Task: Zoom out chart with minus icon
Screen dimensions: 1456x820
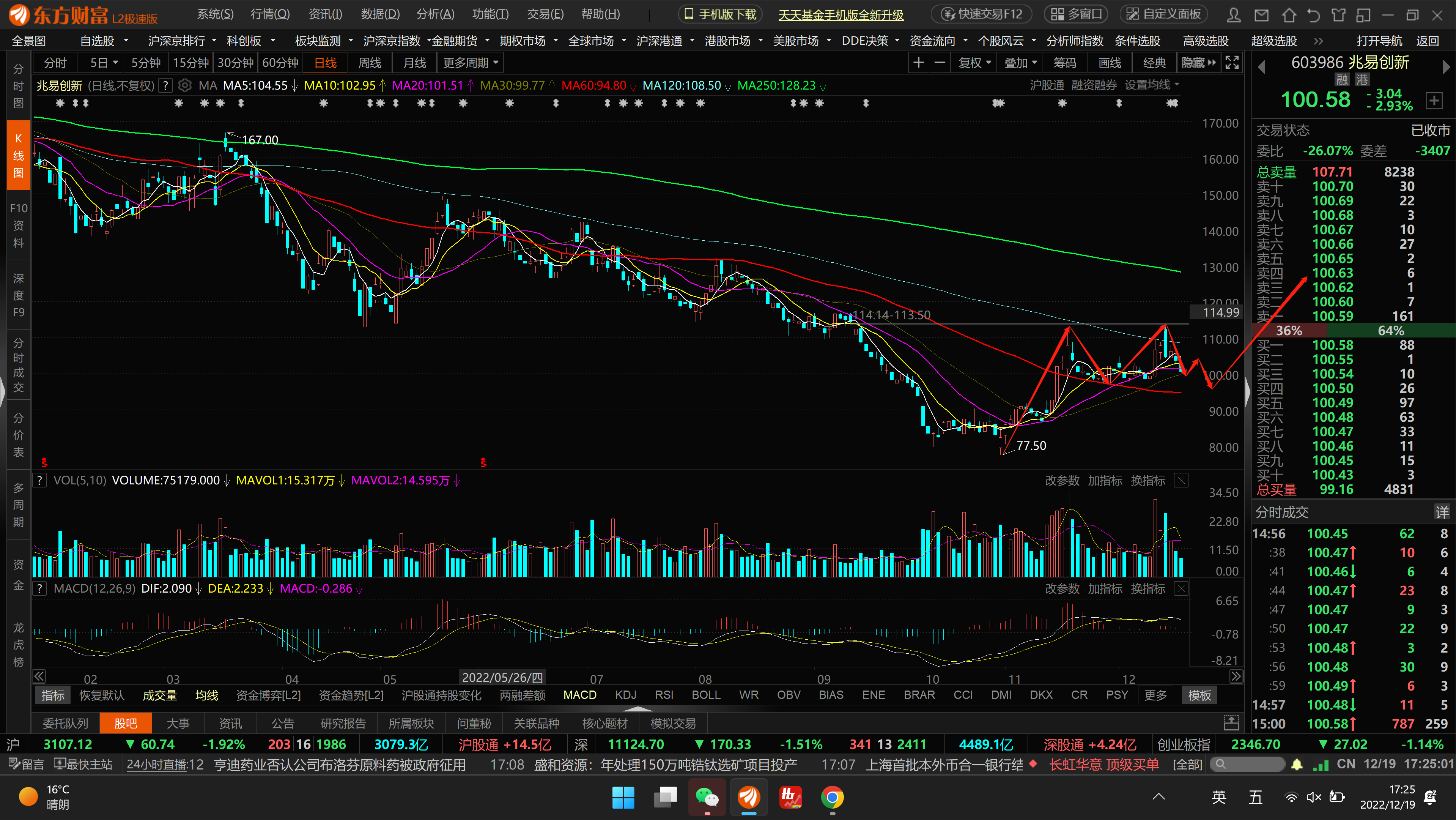Action: 940,63
